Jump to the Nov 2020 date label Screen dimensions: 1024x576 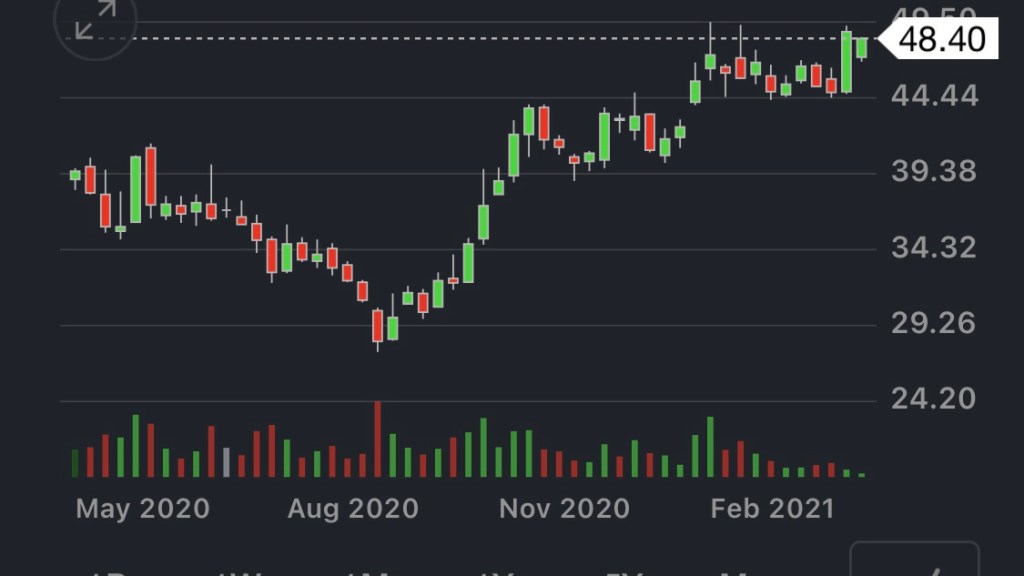(565, 508)
